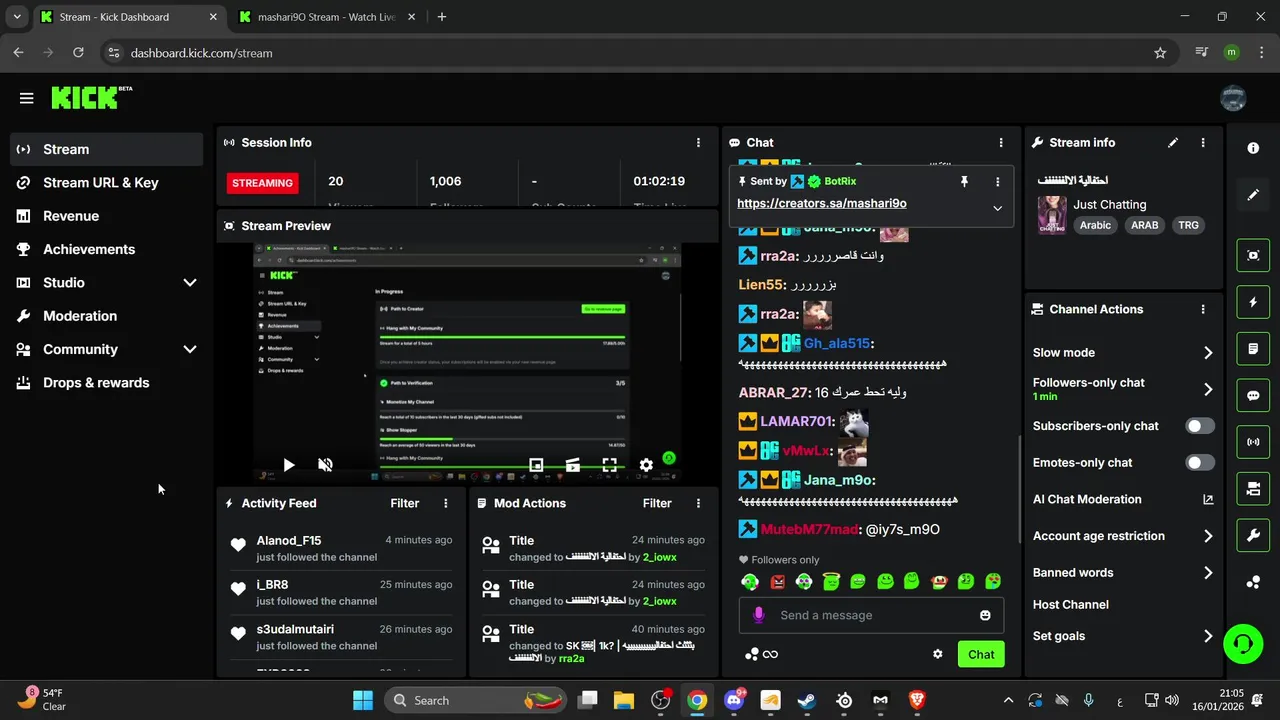
Task: Insert the red angry face emote
Action: click(778, 581)
